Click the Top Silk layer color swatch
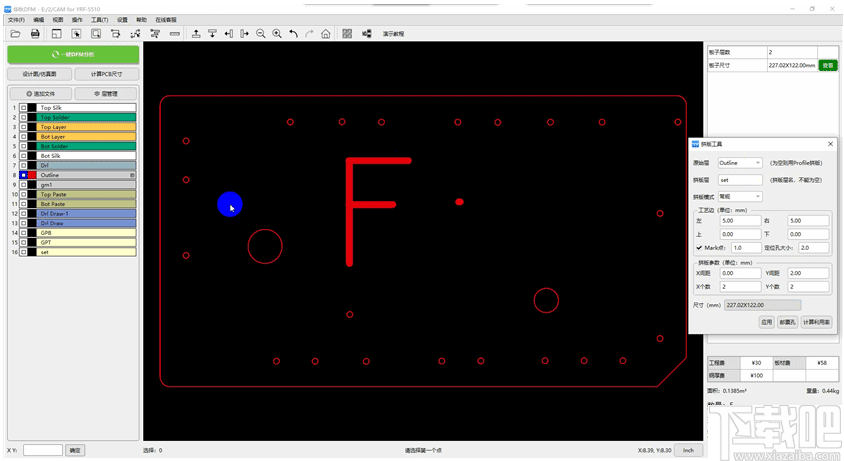The image size is (844, 461). tap(32, 108)
